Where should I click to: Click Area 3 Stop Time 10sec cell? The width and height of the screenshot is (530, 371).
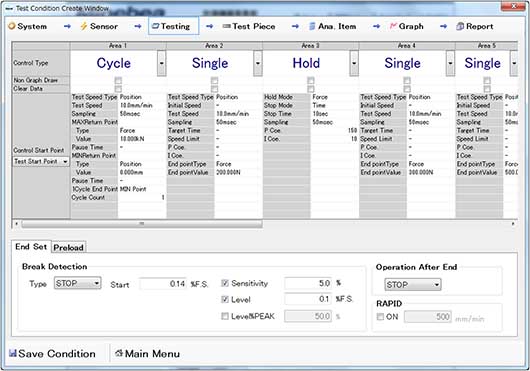[x=334, y=114]
